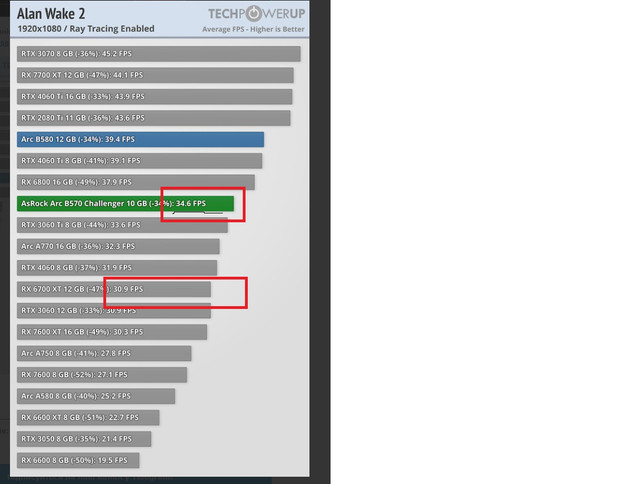
Task: Select the RTX 4060 Ti 16 GB bar
Action: [x=155, y=97]
